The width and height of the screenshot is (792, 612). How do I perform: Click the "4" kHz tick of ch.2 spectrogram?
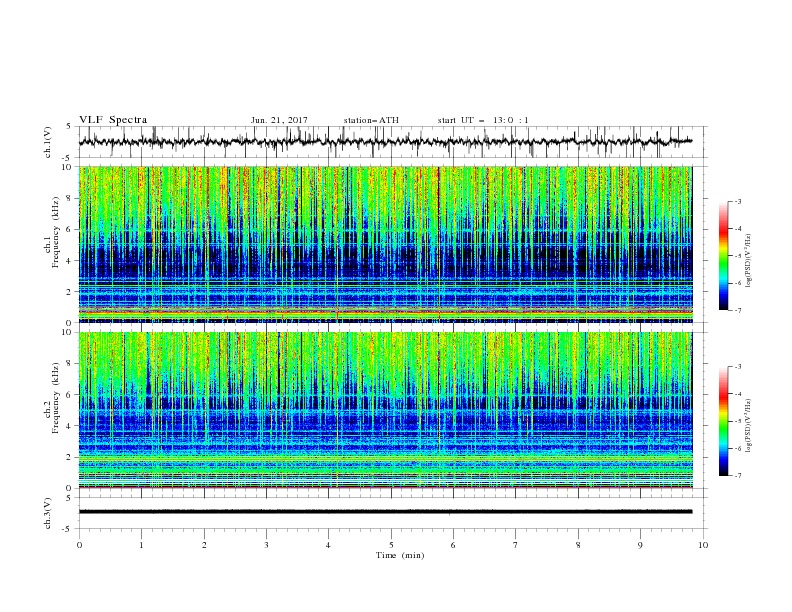coord(70,426)
